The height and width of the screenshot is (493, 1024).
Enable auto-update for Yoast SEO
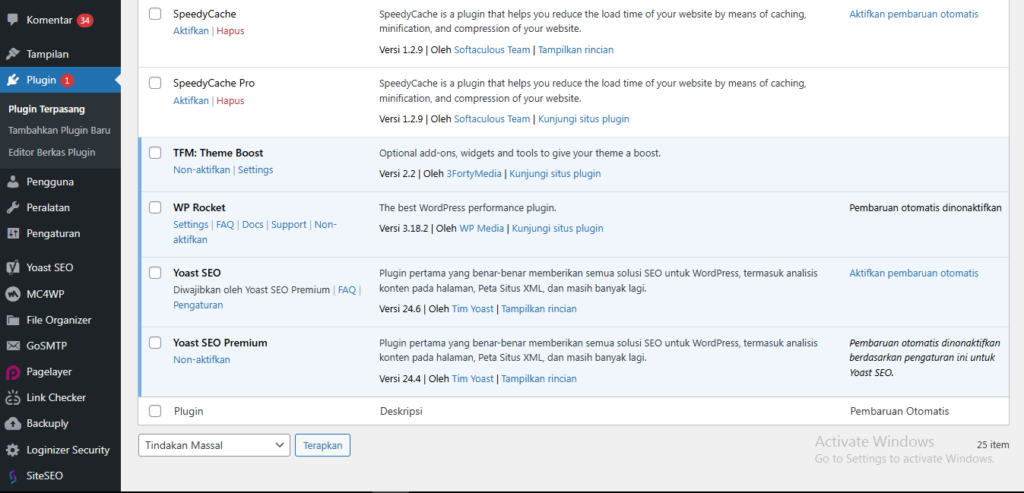[914, 273]
